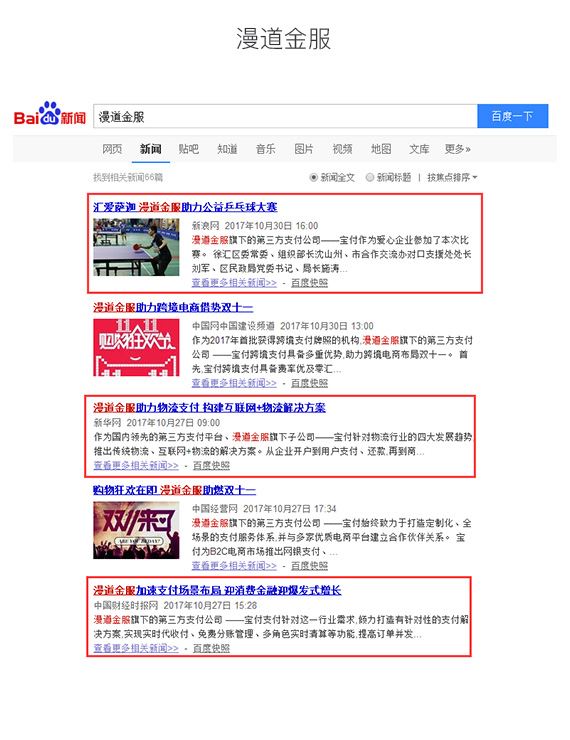The image size is (570, 740).
Task: Expand the 更多» menu
Action: point(458,149)
